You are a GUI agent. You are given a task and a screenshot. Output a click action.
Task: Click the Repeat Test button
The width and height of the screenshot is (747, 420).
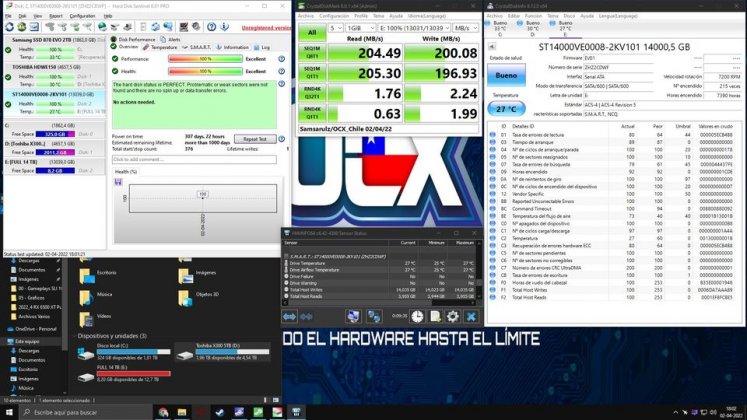point(255,139)
